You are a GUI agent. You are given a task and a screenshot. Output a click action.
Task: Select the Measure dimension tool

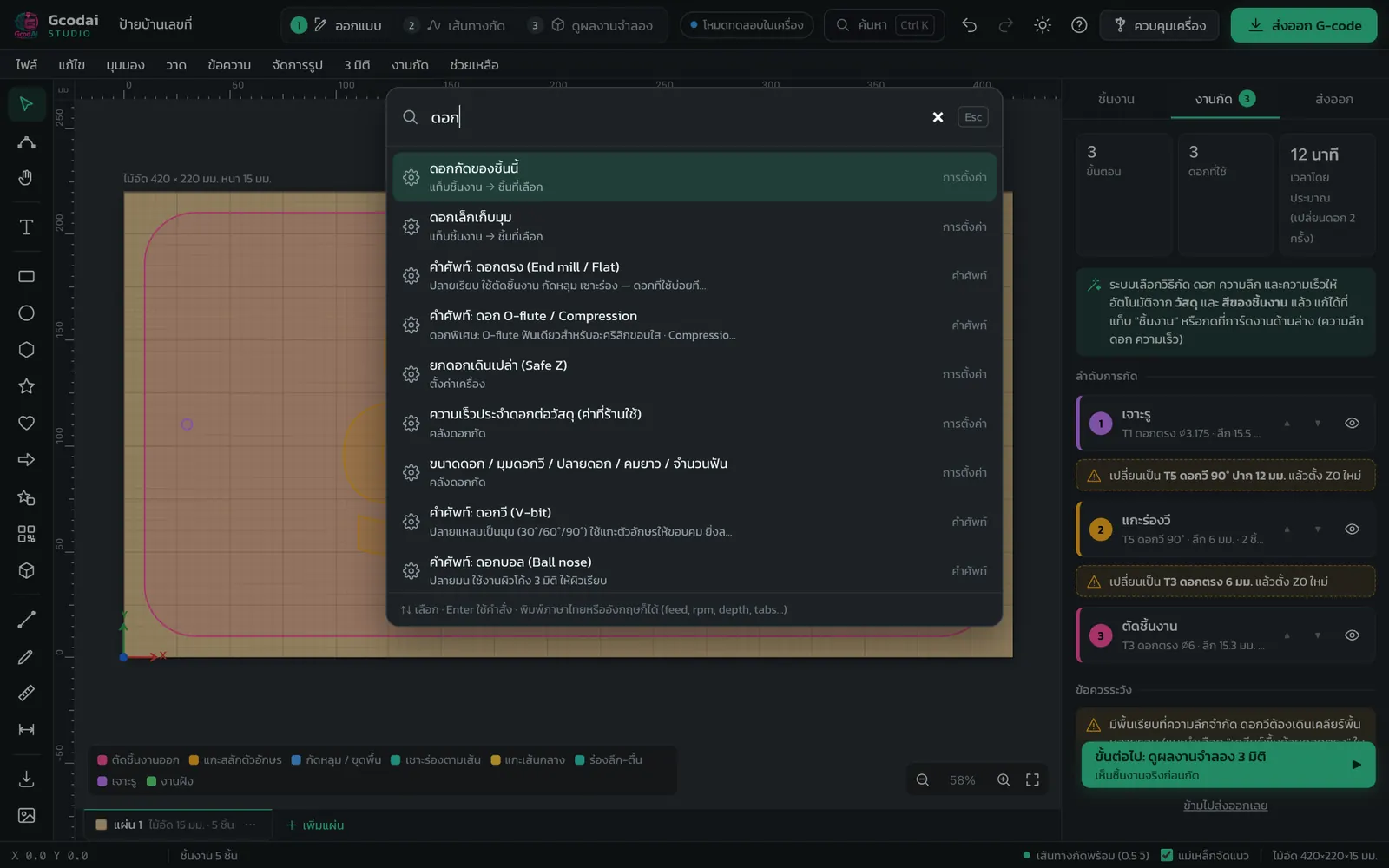pos(26,730)
